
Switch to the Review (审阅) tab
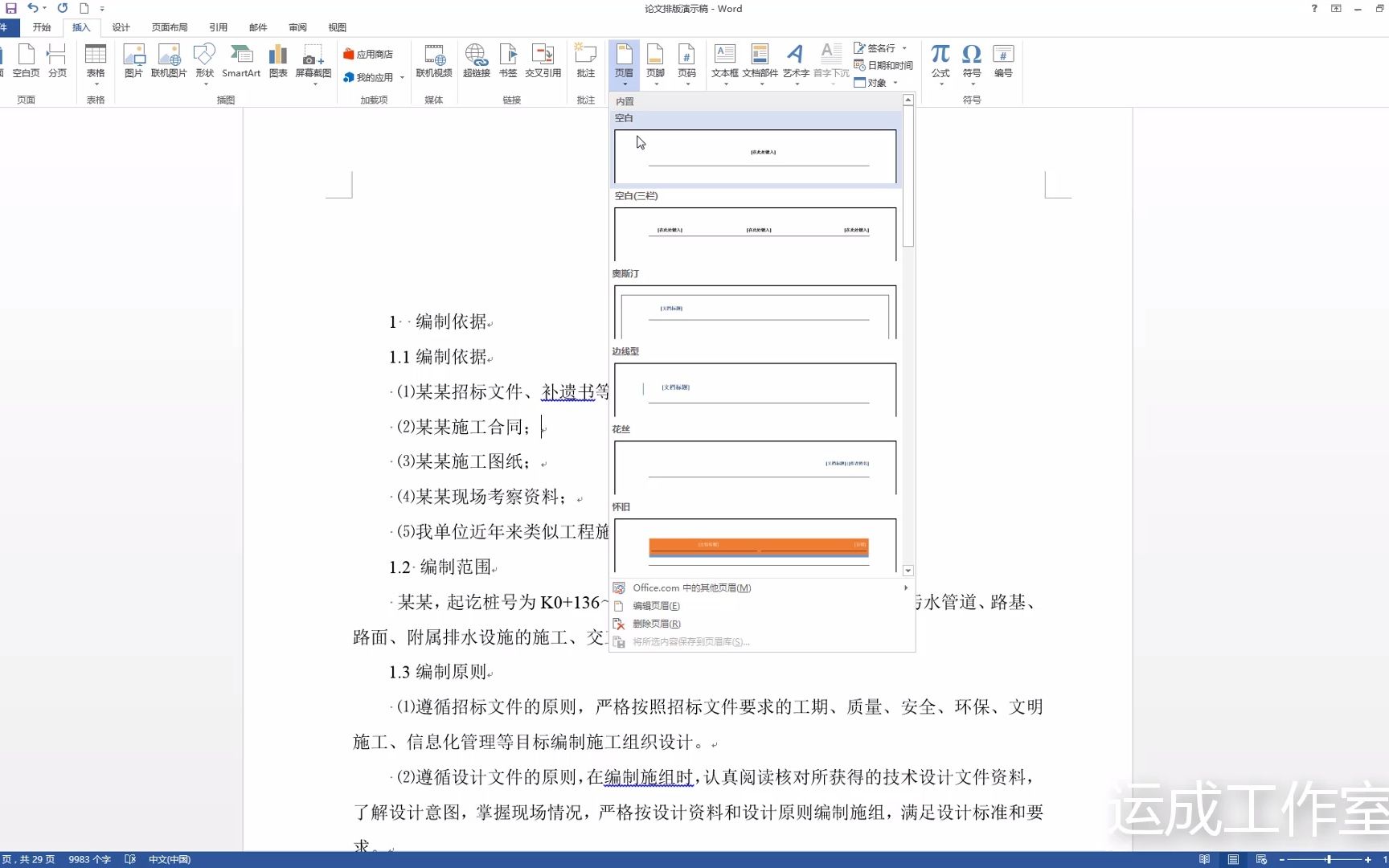(297, 27)
